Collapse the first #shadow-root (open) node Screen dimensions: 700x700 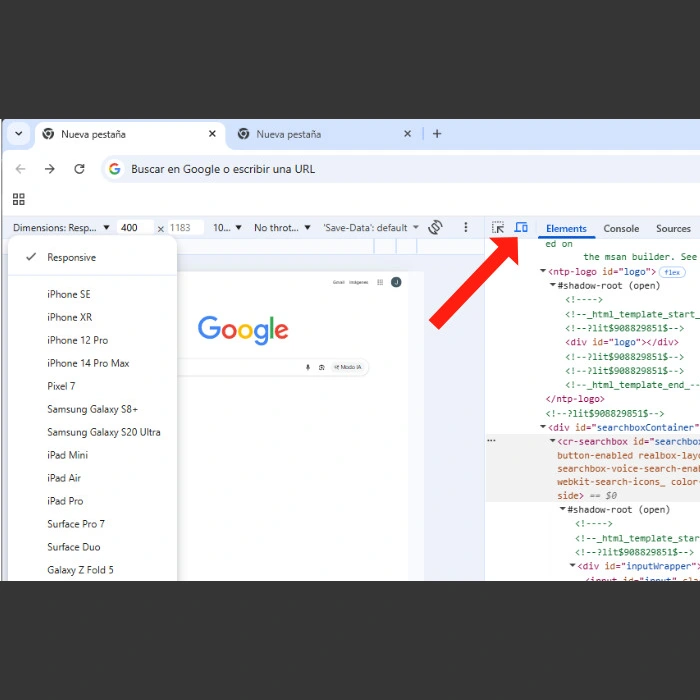[x=553, y=285]
